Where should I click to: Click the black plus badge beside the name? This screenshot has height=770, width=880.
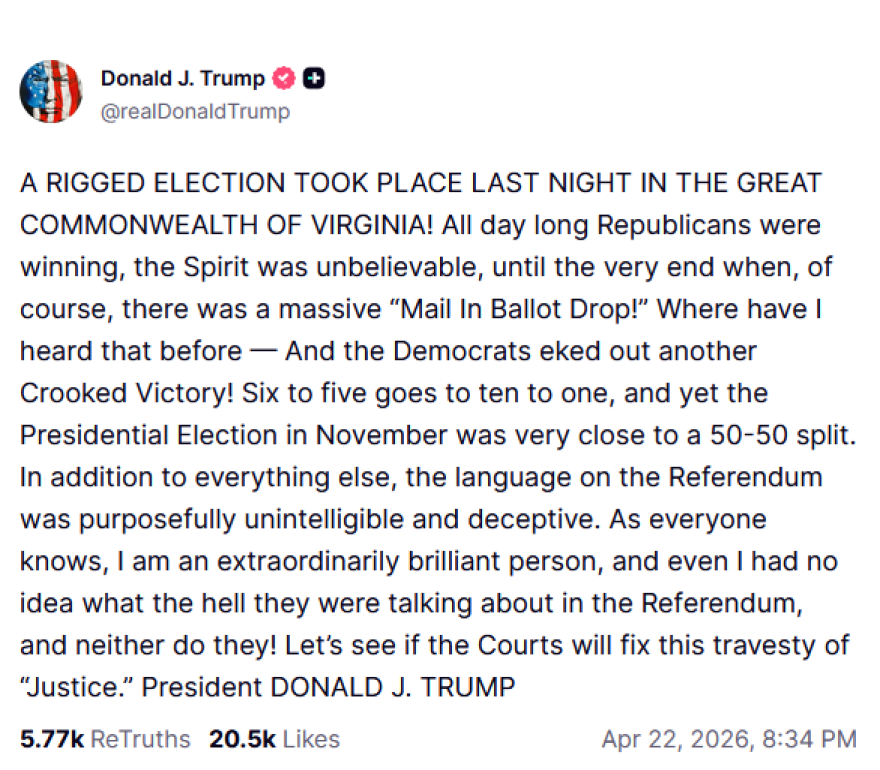[x=313, y=79]
